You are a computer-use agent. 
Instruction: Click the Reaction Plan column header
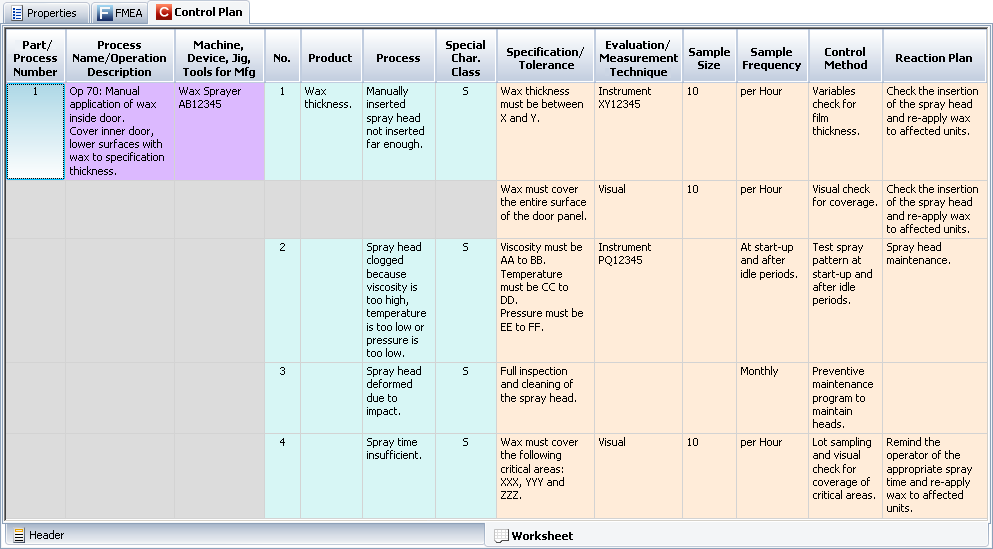933,58
